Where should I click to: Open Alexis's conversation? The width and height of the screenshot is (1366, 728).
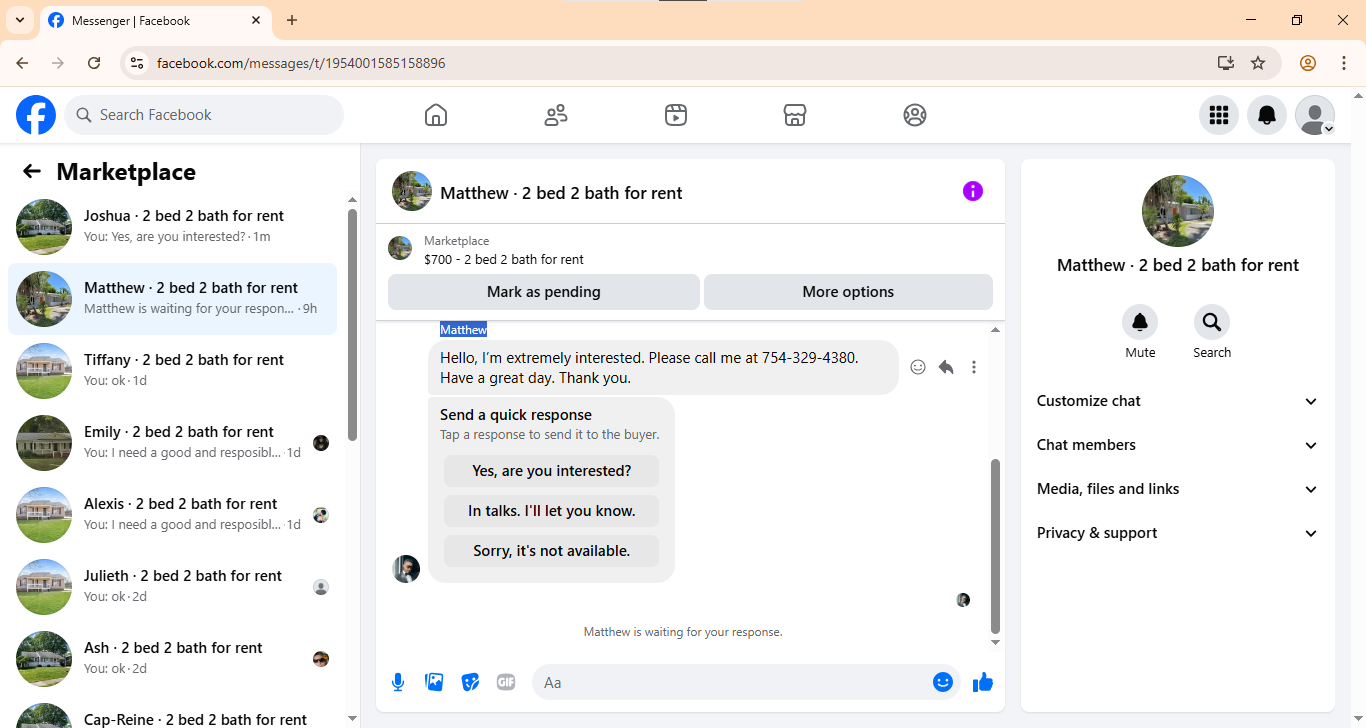172,515
